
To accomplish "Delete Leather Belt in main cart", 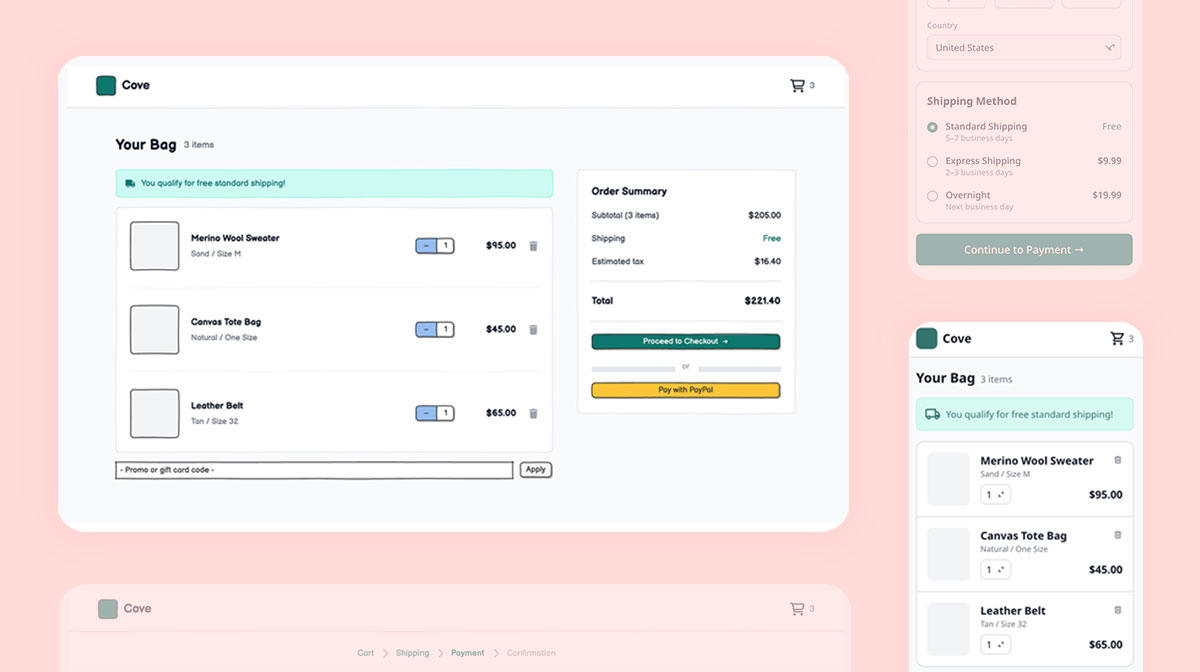I will [x=533, y=413].
